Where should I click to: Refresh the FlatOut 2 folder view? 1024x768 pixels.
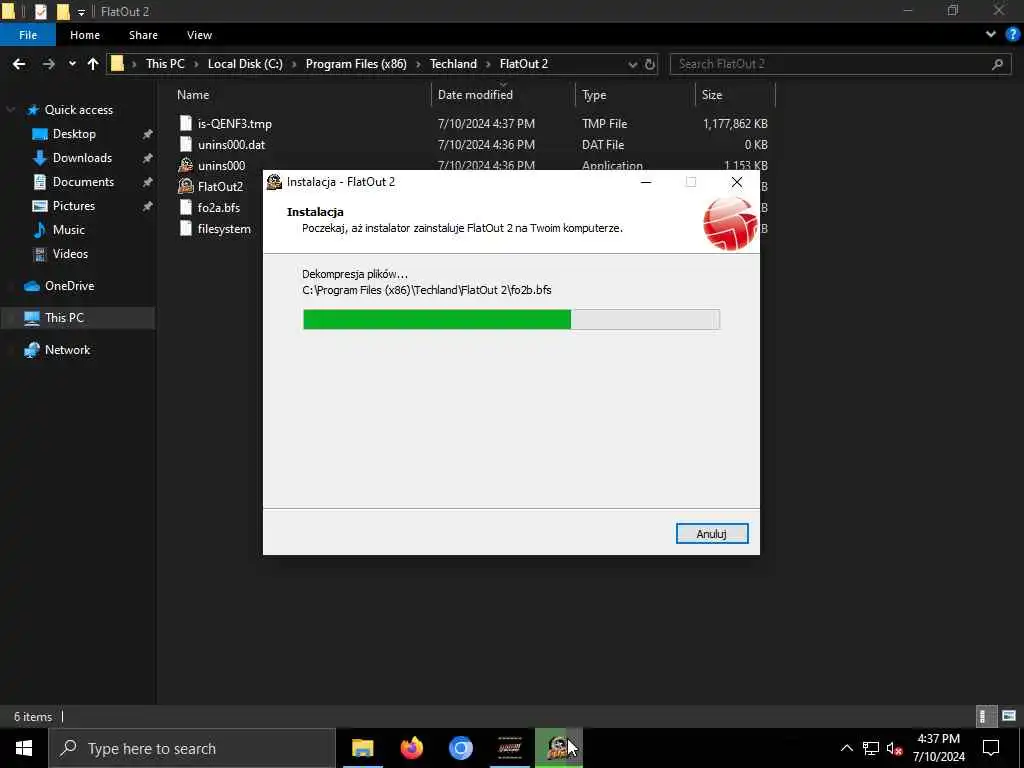point(650,64)
